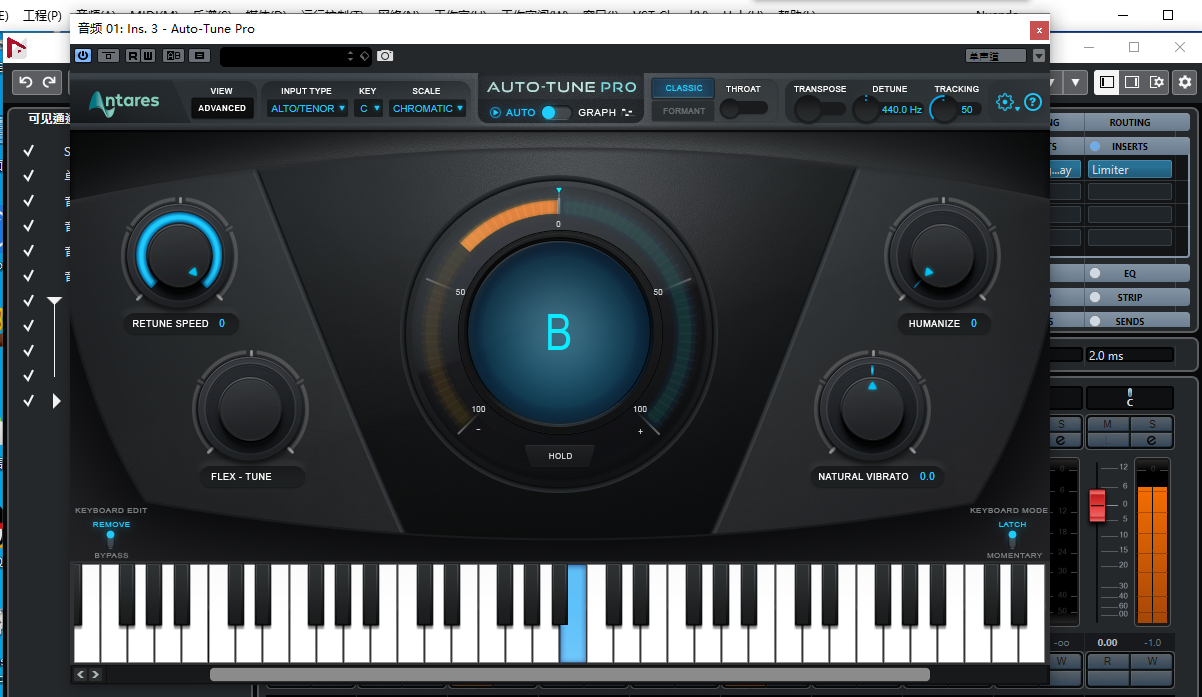Click the Auto mode play-circle icon
Screen dimensions: 1202x697
tap(495, 113)
